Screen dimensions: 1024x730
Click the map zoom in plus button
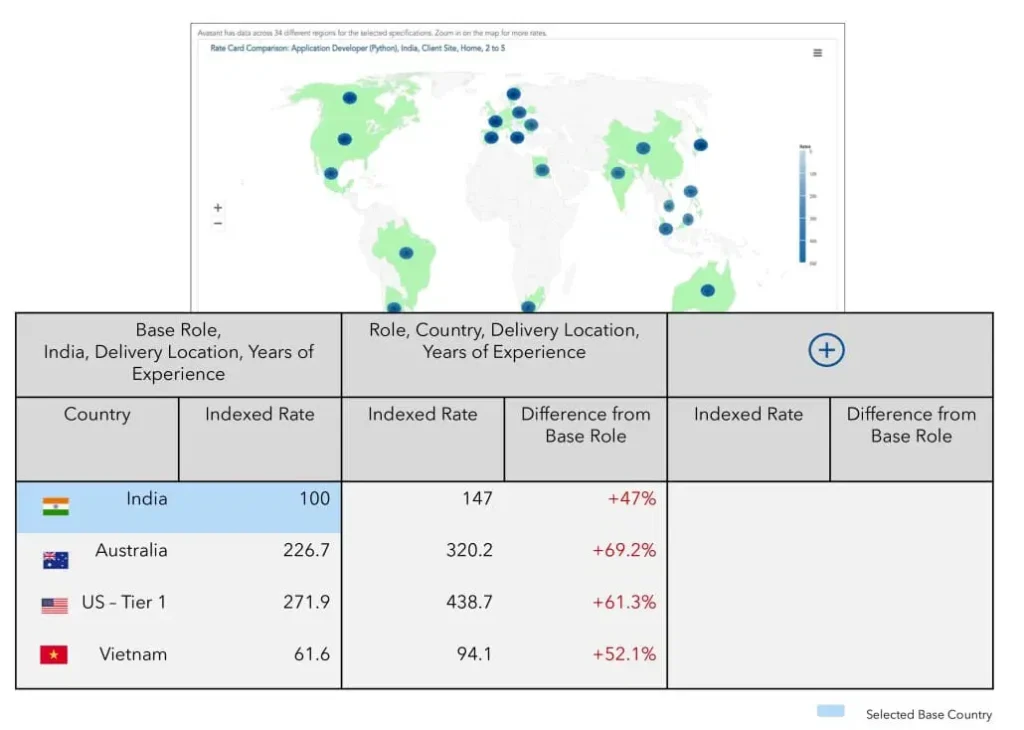point(218,208)
